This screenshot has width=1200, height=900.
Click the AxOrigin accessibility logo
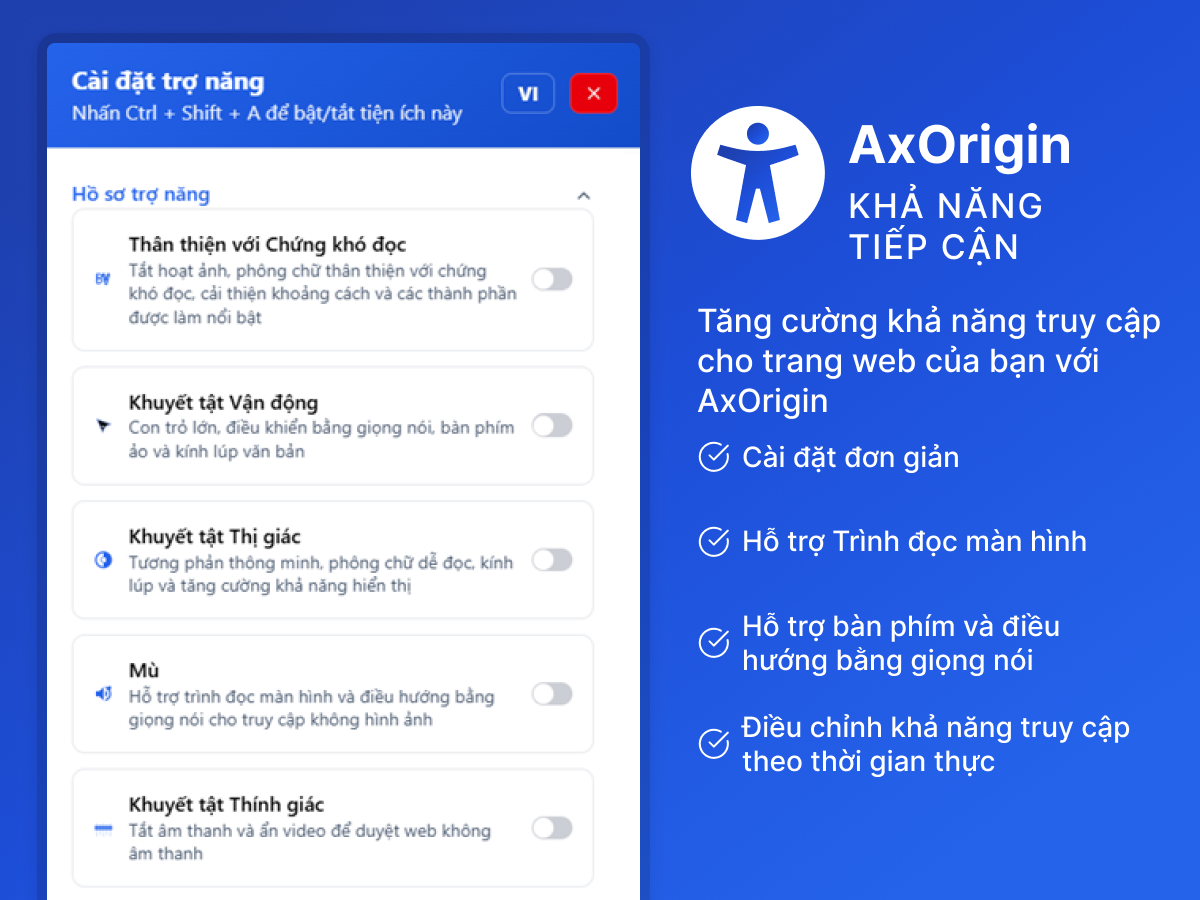[x=758, y=173]
